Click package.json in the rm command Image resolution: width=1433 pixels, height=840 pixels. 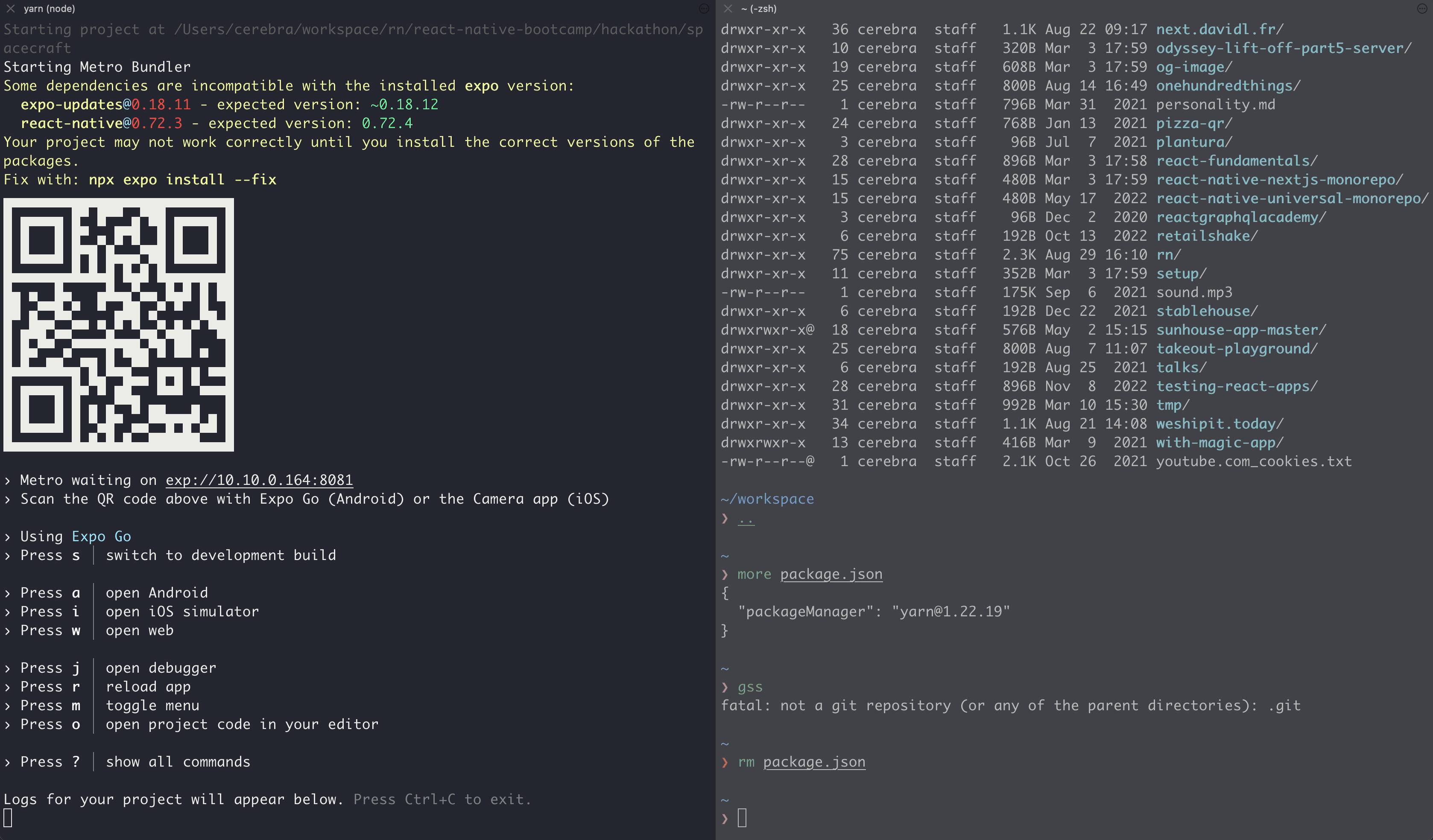(814, 762)
